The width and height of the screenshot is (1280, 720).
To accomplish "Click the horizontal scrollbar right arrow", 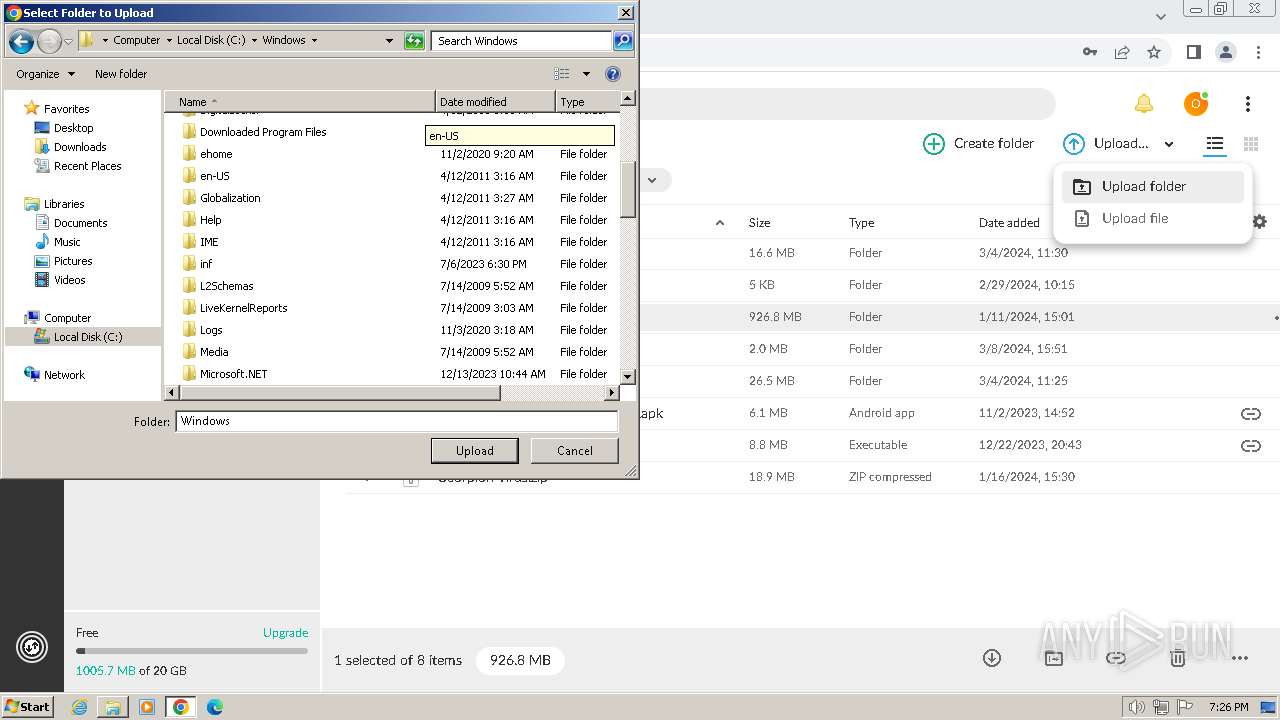I will [612, 393].
